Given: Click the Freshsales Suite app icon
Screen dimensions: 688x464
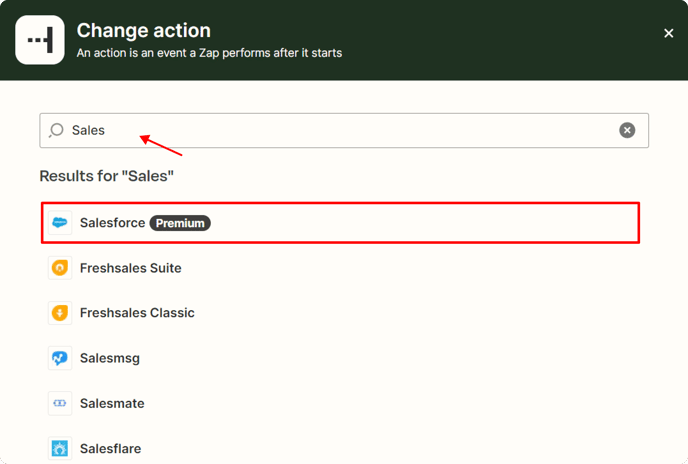Looking at the screenshot, I should click(x=60, y=268).
